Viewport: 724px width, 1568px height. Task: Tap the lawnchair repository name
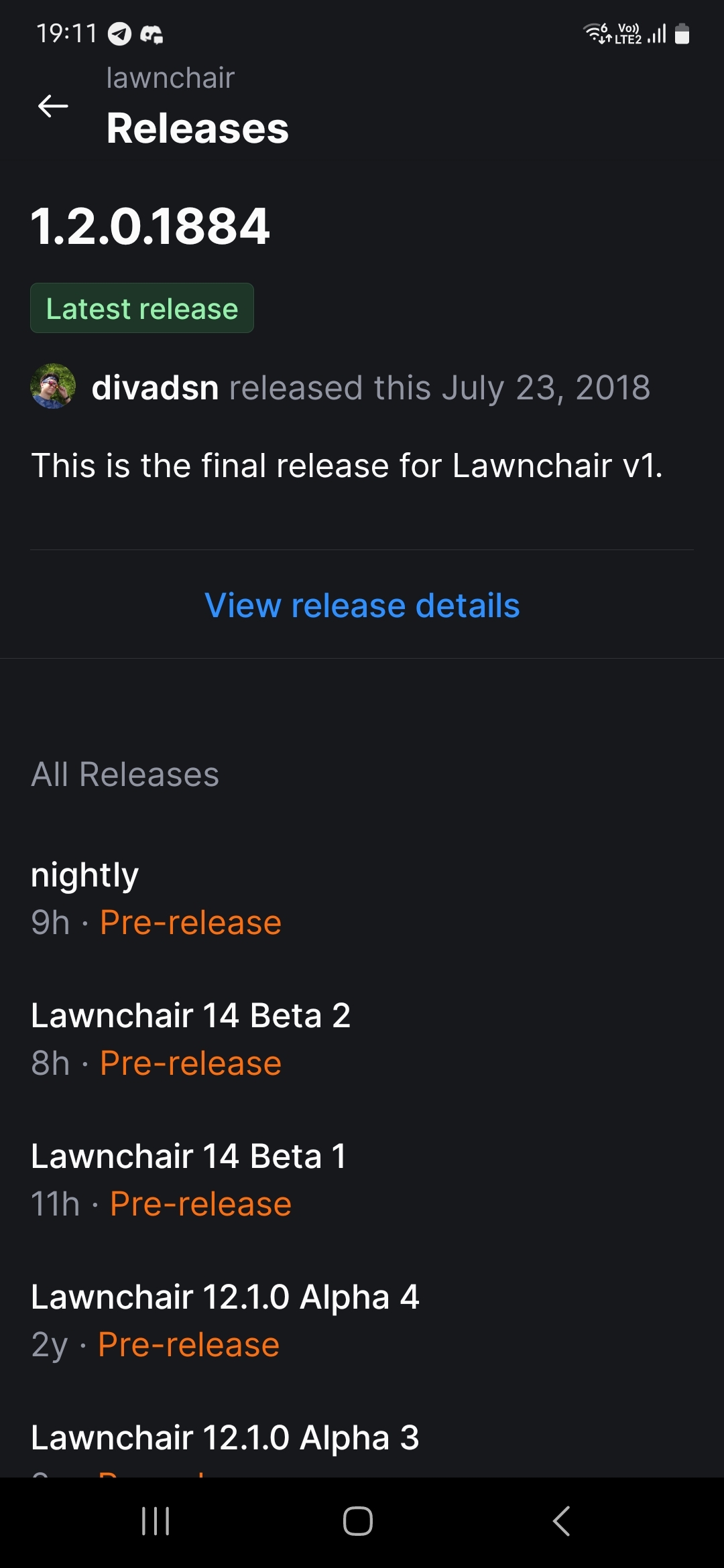click(170, 78)
